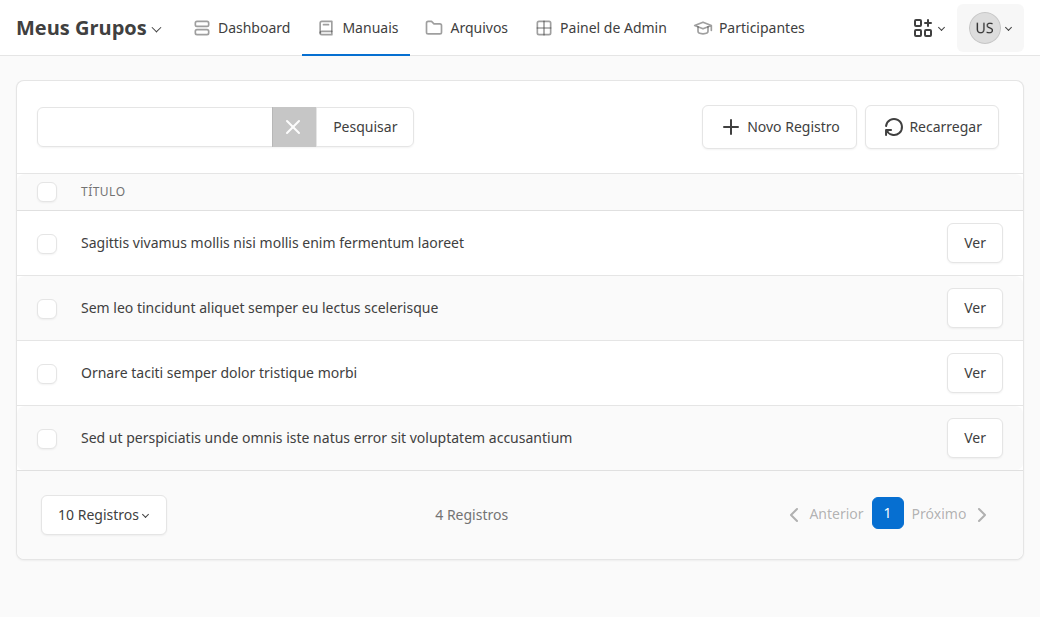Click the Recarregar button
Viewport: 1040px width, 617px height.
pos(932,127)
